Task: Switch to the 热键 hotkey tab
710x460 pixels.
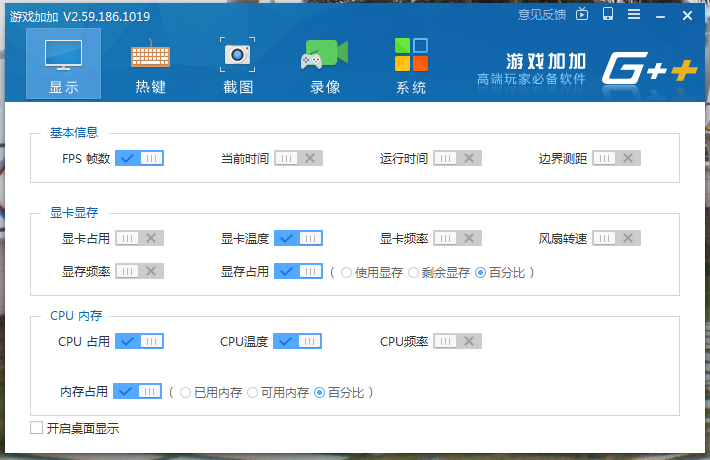Action: [150, 66]
